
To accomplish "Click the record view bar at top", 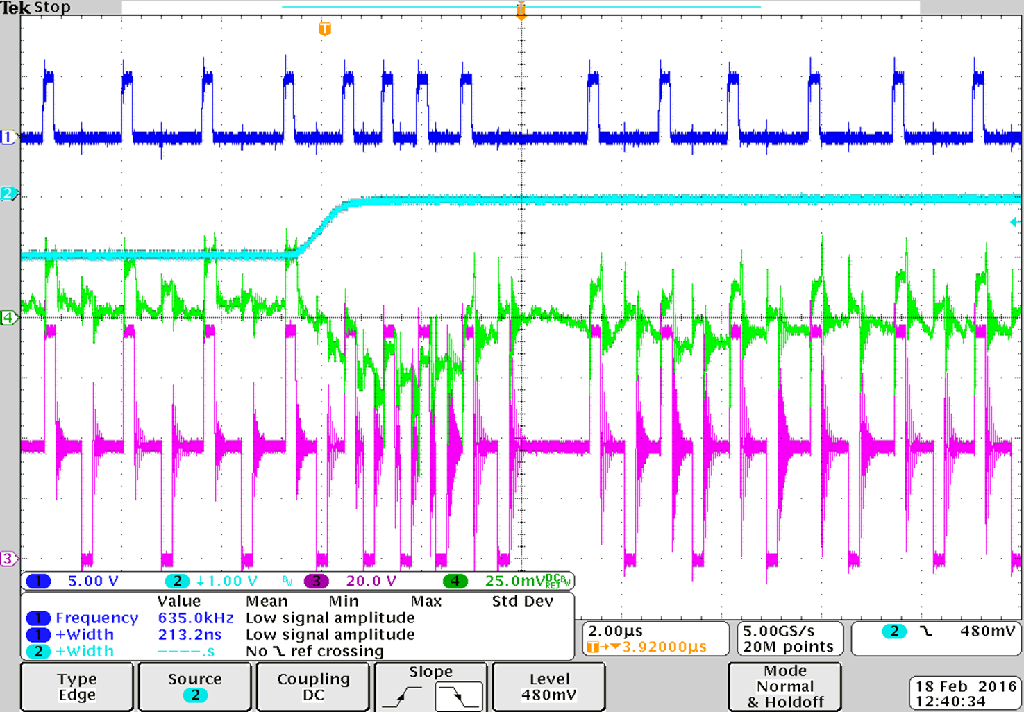I will (x=520, y=7).
